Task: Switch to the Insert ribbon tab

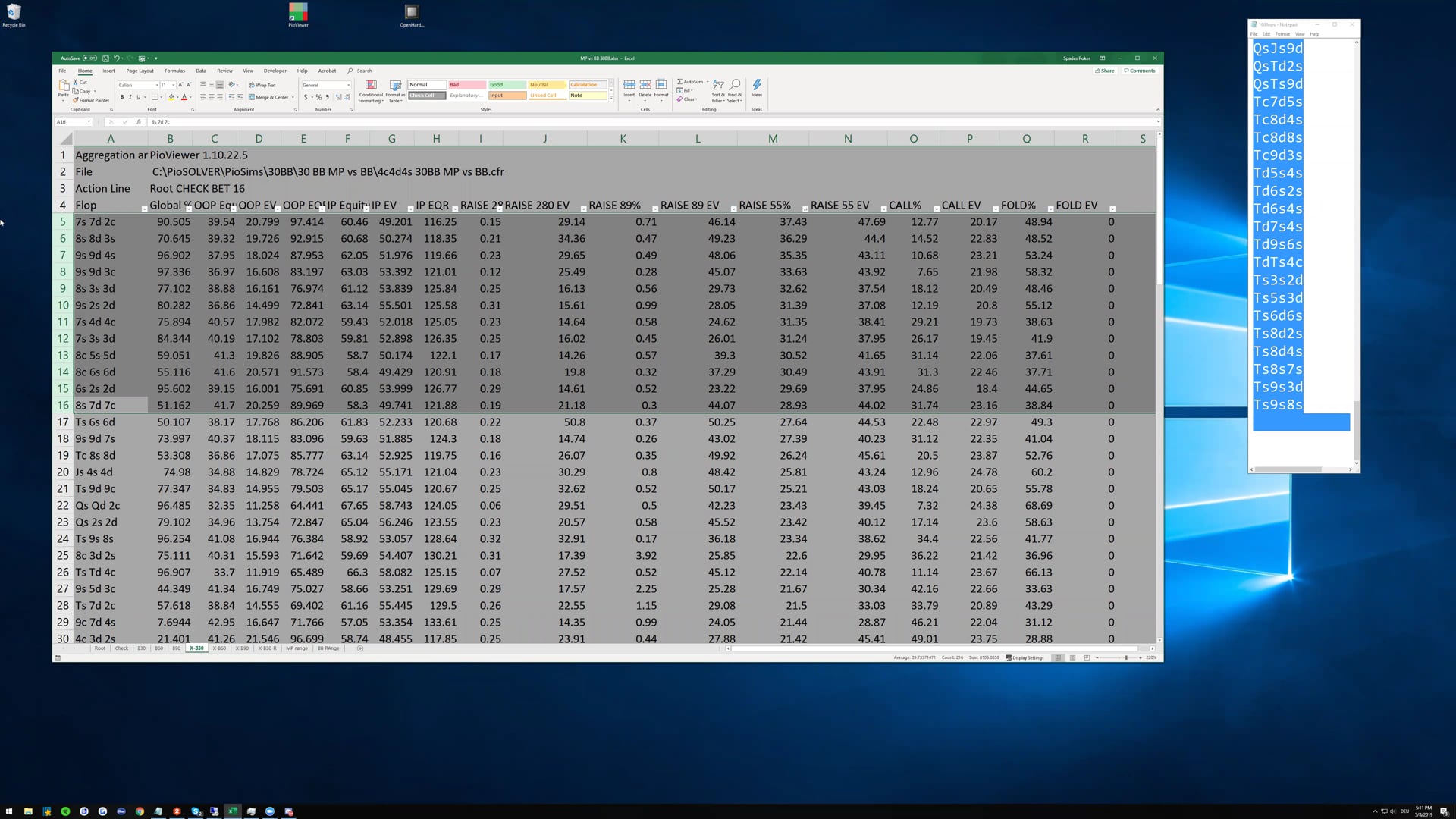Action: (108, 71)
